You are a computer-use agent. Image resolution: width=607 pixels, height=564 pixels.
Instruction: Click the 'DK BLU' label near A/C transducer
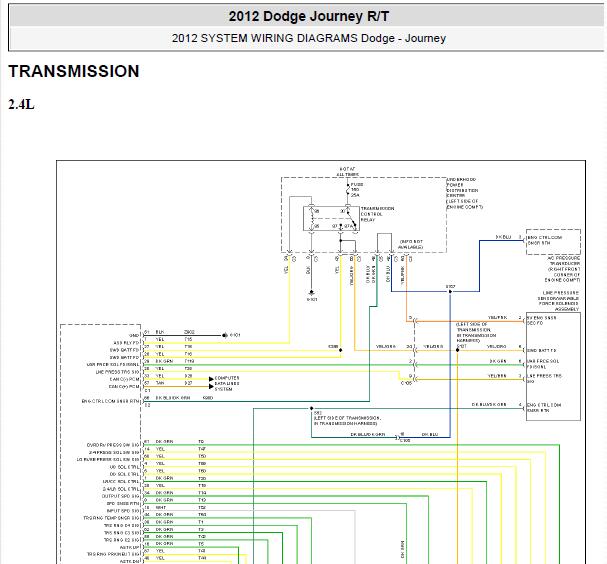tap(503, 237)
